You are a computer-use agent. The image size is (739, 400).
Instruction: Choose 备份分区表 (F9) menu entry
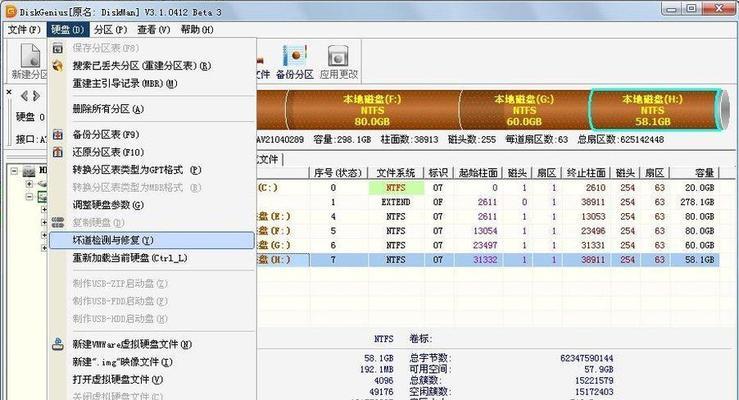click(152, 135)
